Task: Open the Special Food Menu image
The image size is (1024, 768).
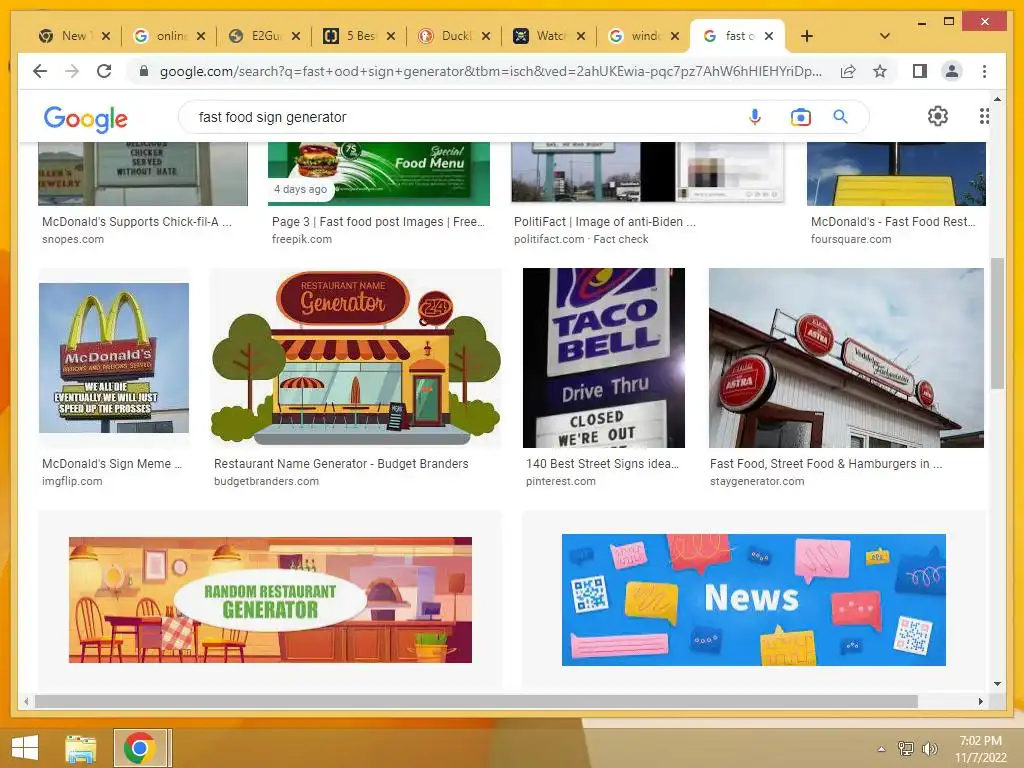Action: (379, 174)
